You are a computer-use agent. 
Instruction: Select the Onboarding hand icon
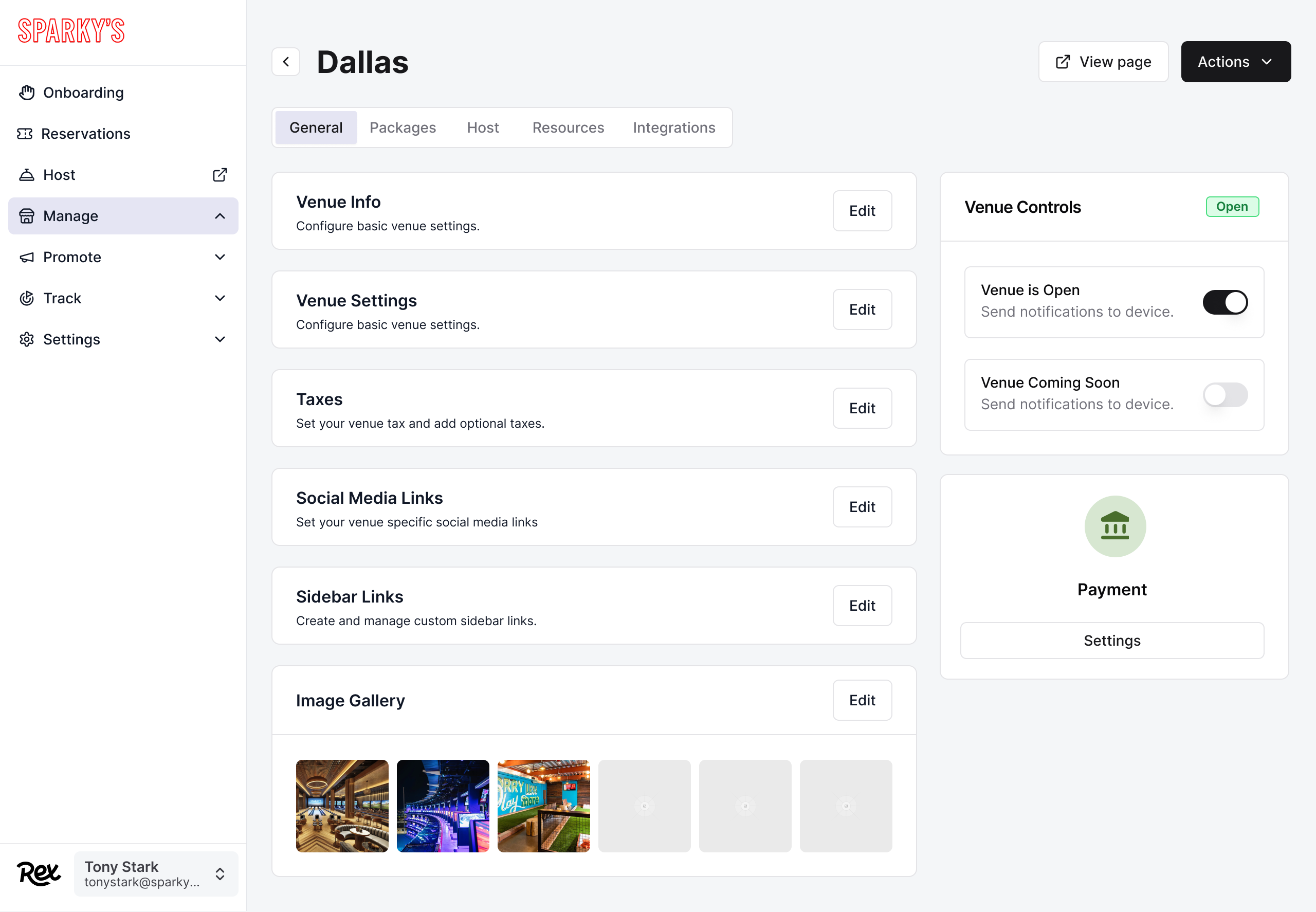tap(26, 92)
